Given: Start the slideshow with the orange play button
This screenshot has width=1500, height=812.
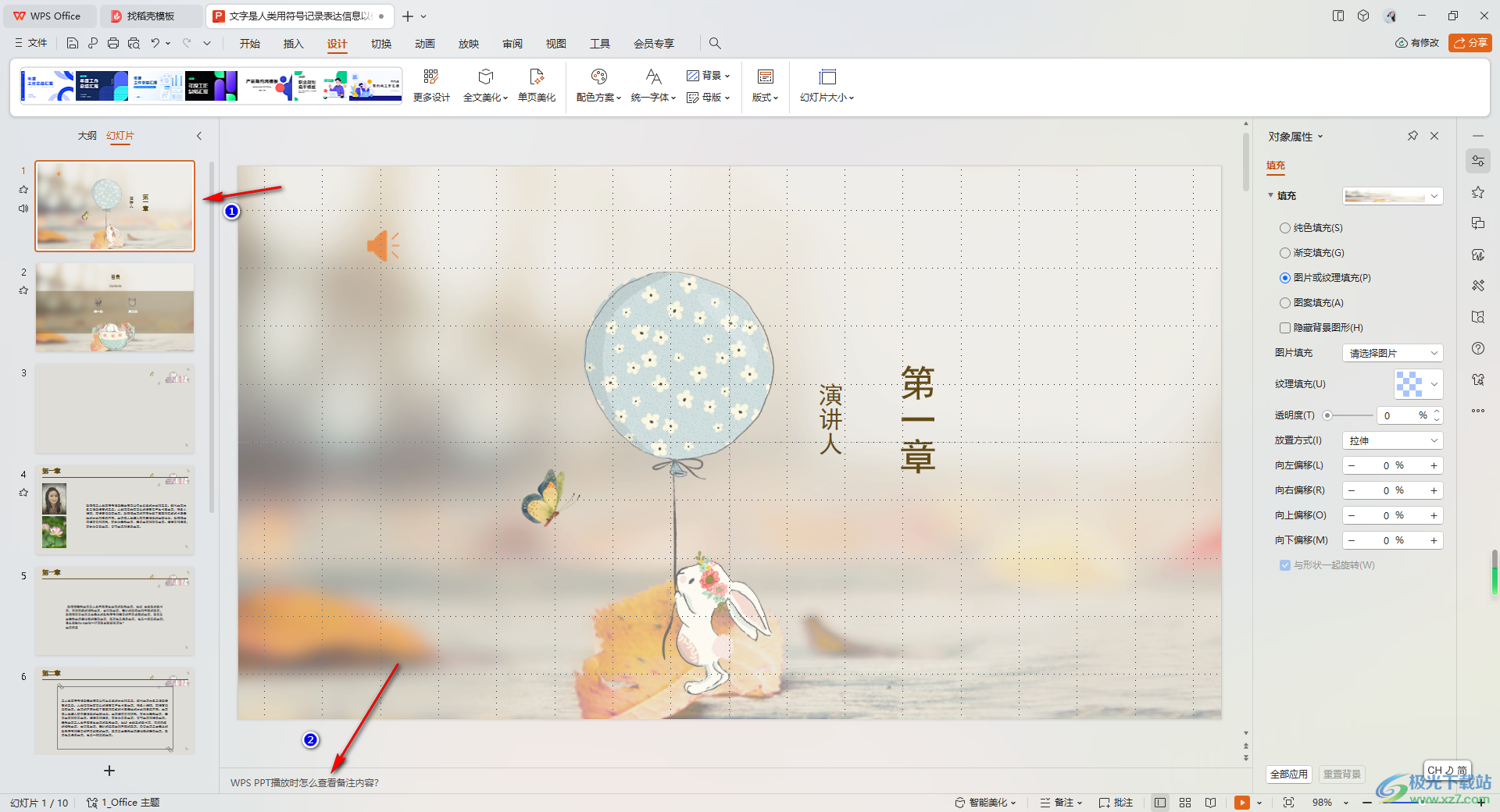Looking at the screenshot, I should (x=1241, y=803).
